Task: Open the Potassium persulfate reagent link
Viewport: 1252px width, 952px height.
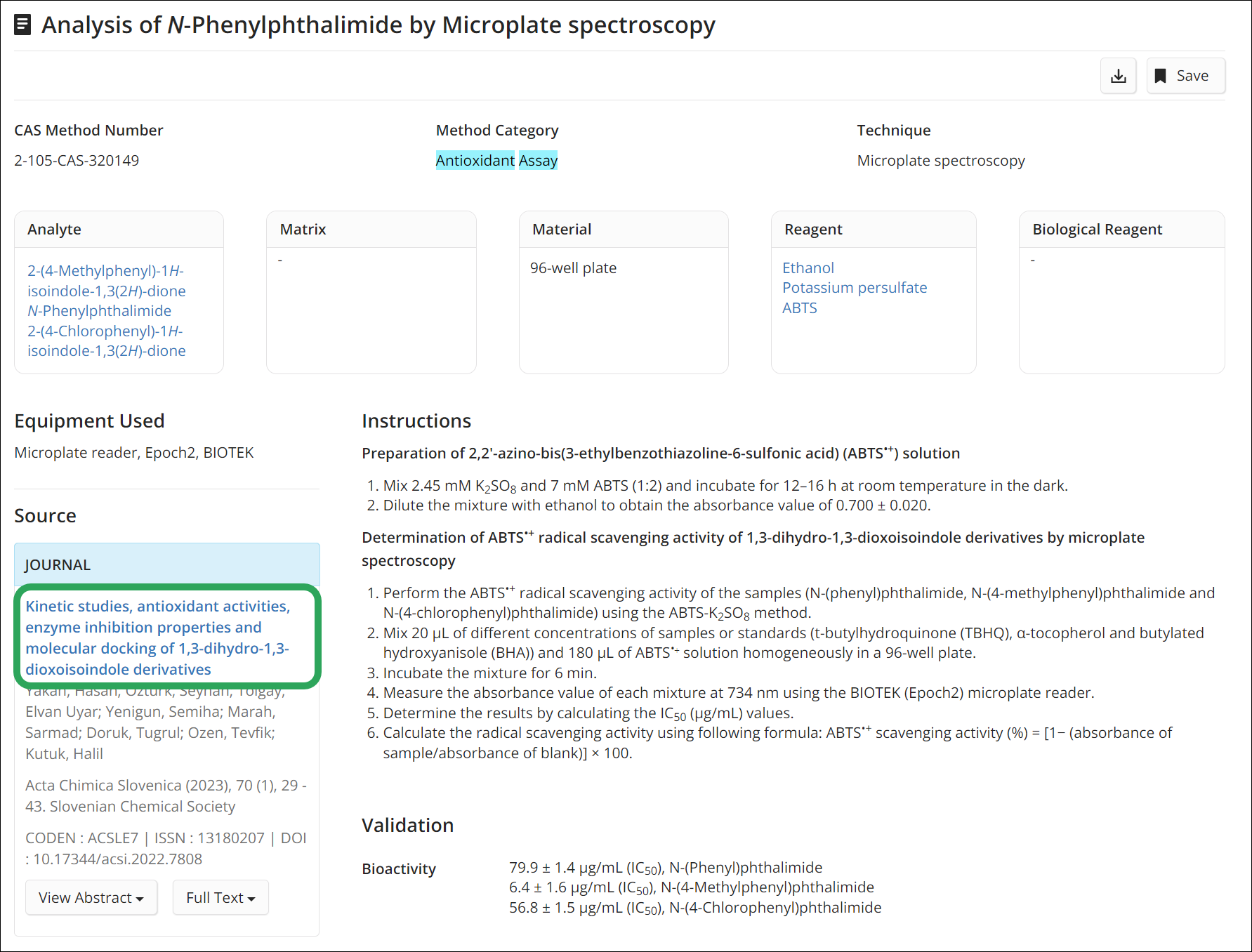Action: coord(855,288)
